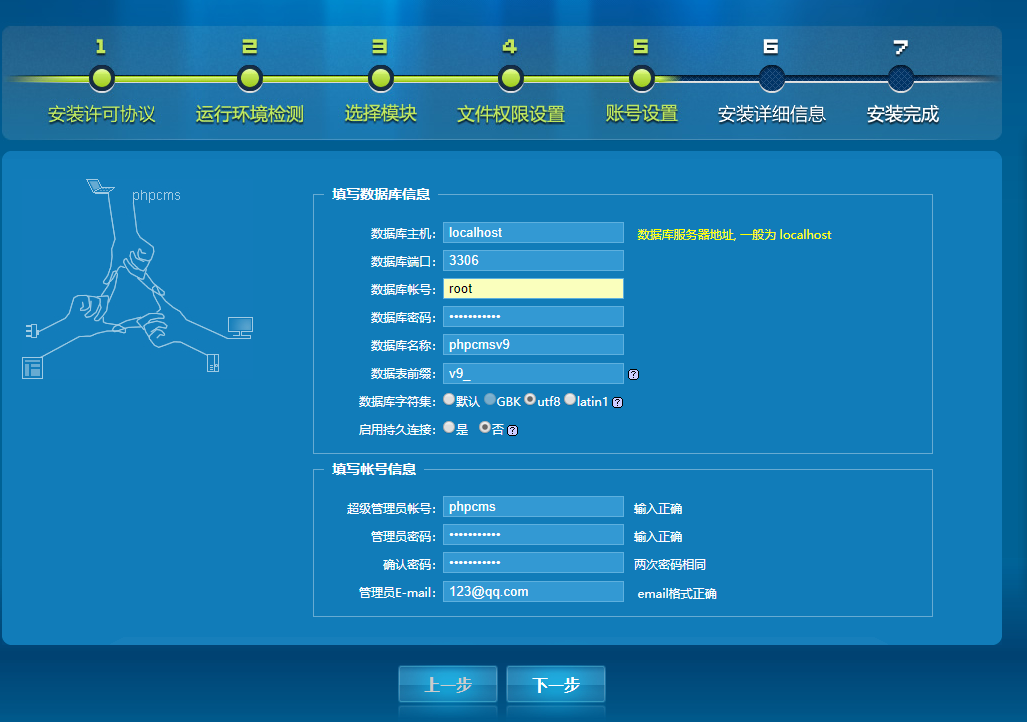Click the 下一步 button
Viewport: 1027px width, 722px height.
pos(555,685)
